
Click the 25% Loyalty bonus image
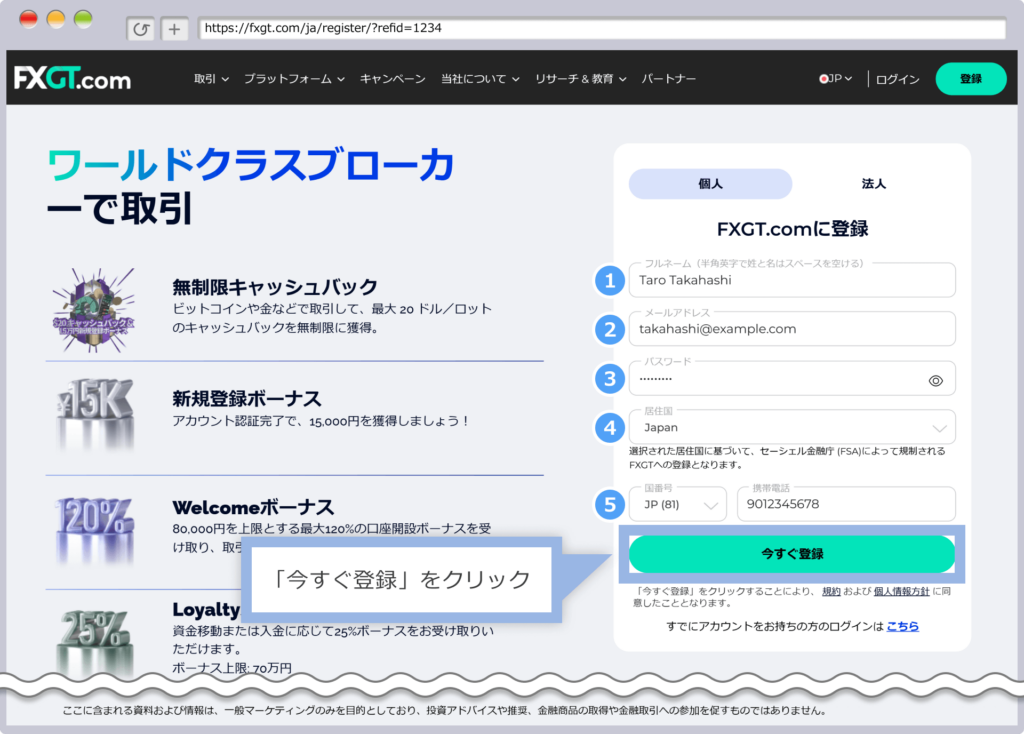click(95, 641)
